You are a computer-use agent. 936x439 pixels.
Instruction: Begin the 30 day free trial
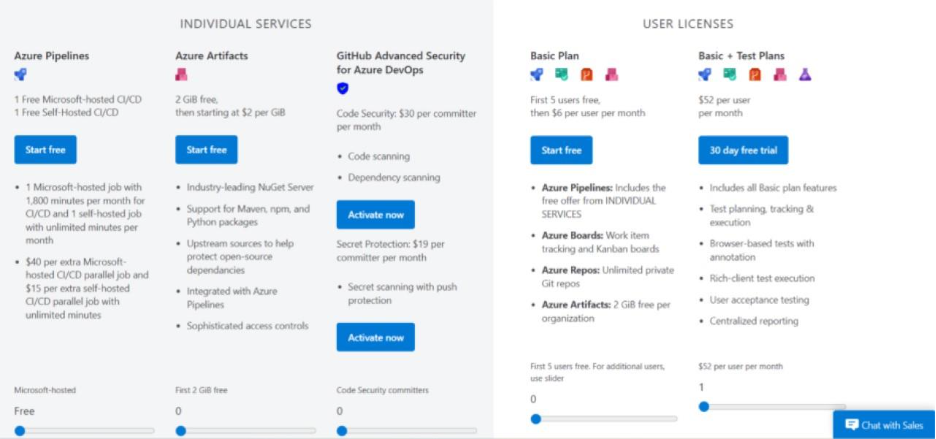pos(743,150)
